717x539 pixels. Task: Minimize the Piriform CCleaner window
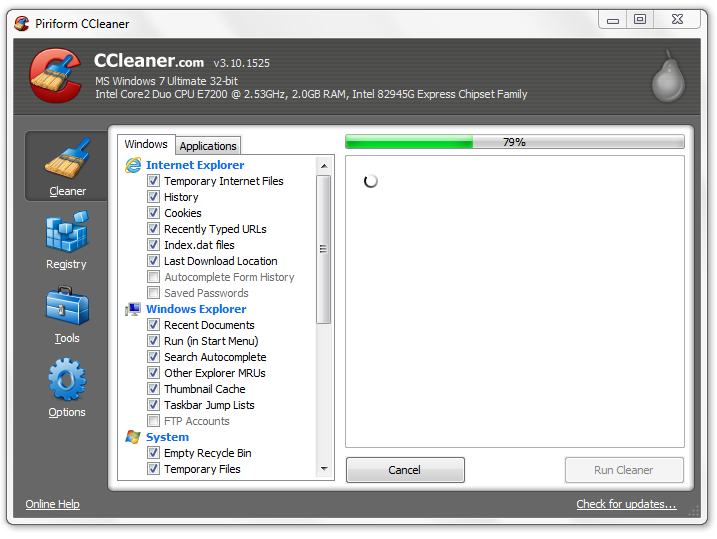[613, 20]
